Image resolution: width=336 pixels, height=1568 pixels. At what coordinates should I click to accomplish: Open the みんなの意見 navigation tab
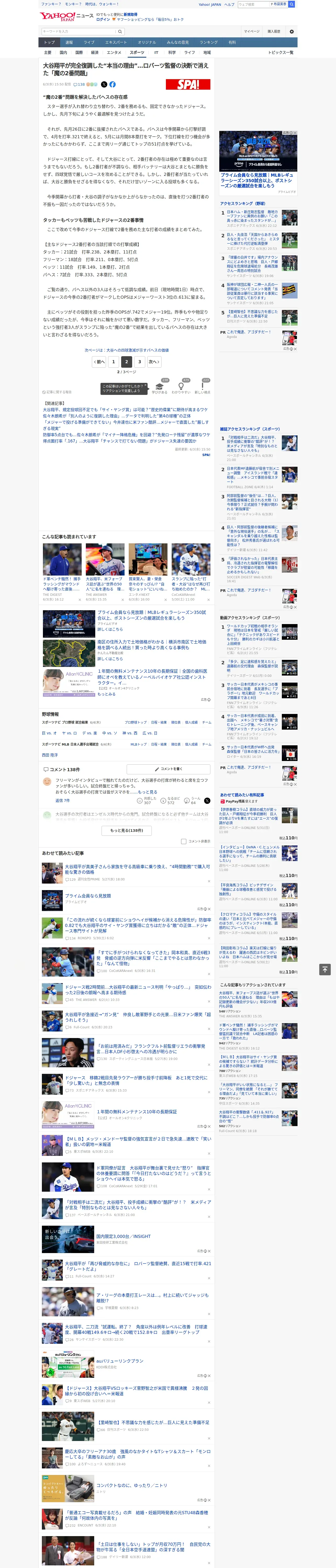tap(178, 43)
